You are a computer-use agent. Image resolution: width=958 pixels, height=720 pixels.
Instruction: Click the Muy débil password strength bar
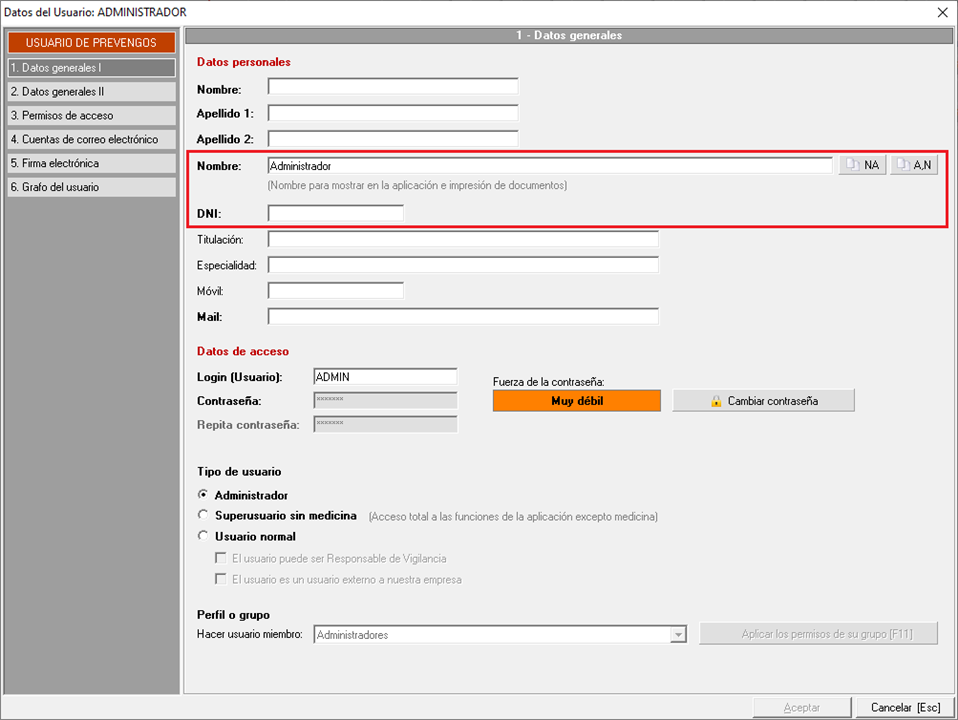pos(576,401)
